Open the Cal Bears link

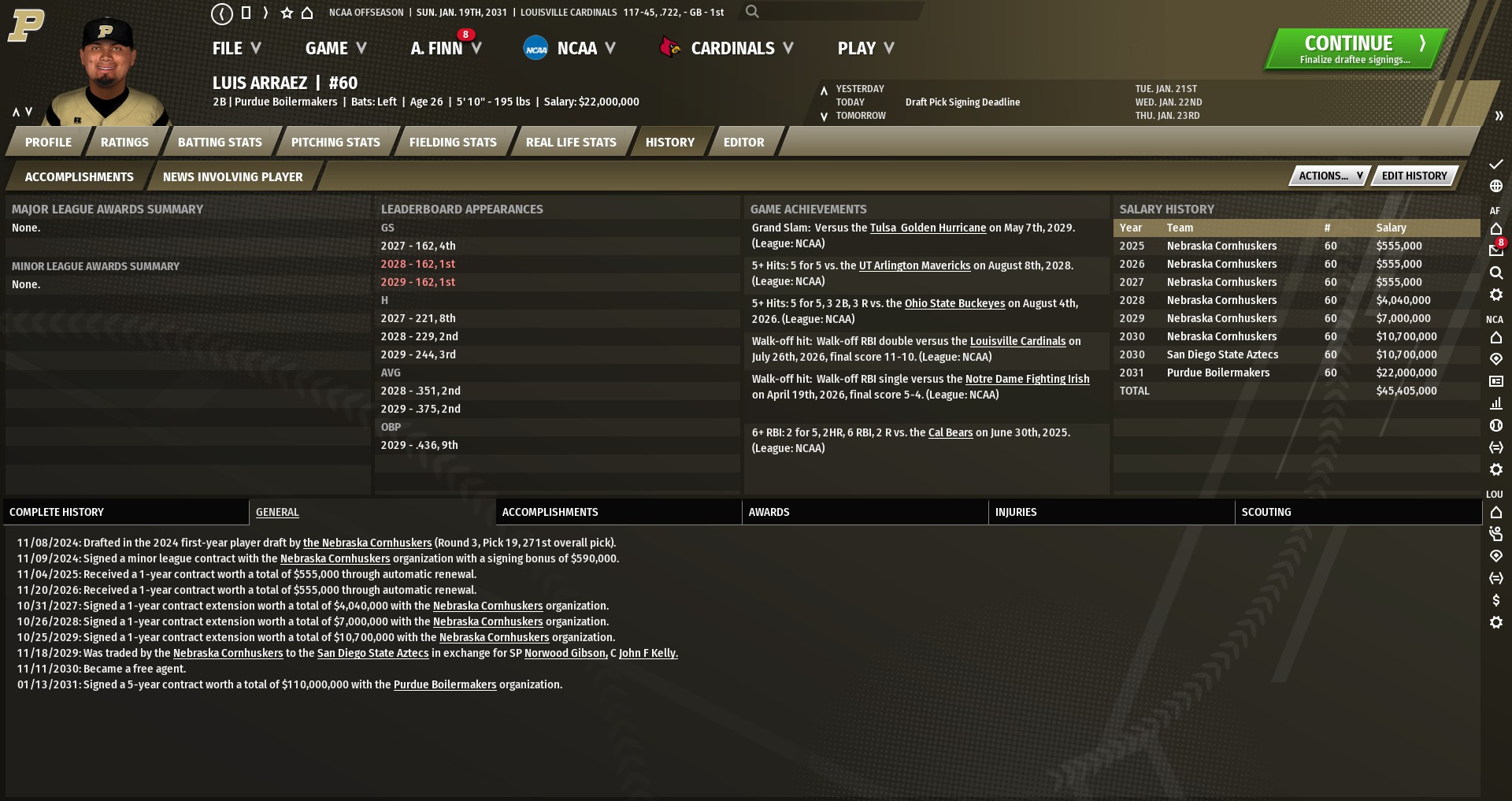(951, 432)
